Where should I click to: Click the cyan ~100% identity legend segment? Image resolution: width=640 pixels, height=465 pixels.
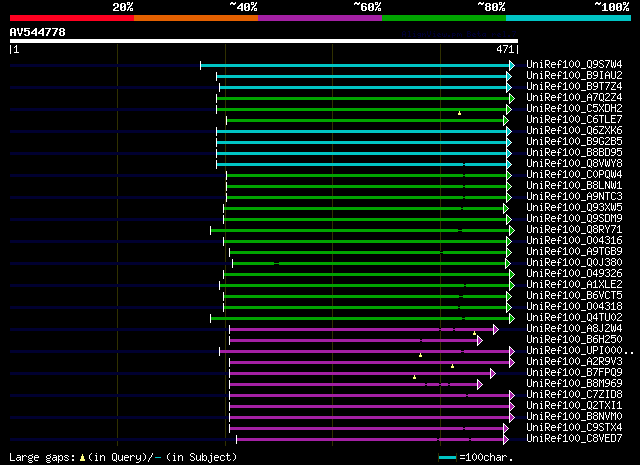click(569, 18)
